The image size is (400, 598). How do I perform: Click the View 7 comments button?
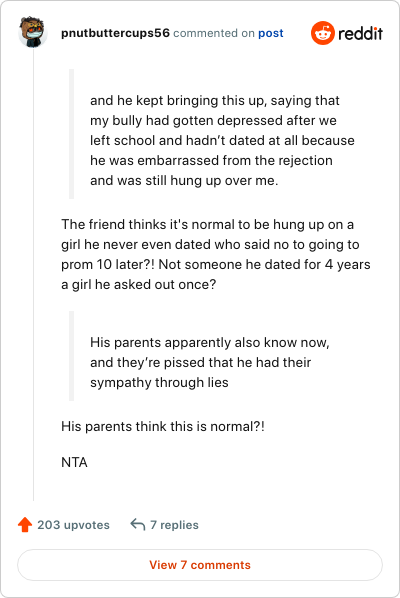[x=200, y=565]
